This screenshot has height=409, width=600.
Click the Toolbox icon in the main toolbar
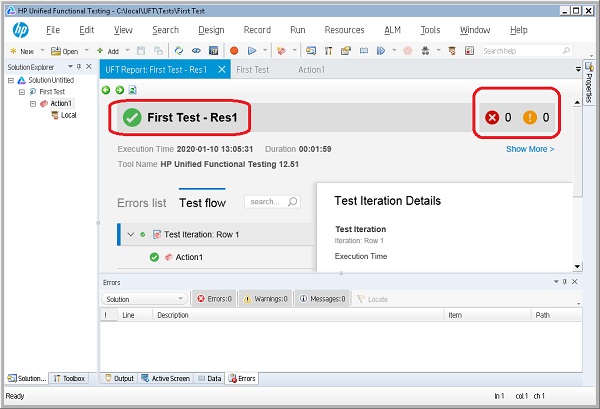click(x=328, y=51)
